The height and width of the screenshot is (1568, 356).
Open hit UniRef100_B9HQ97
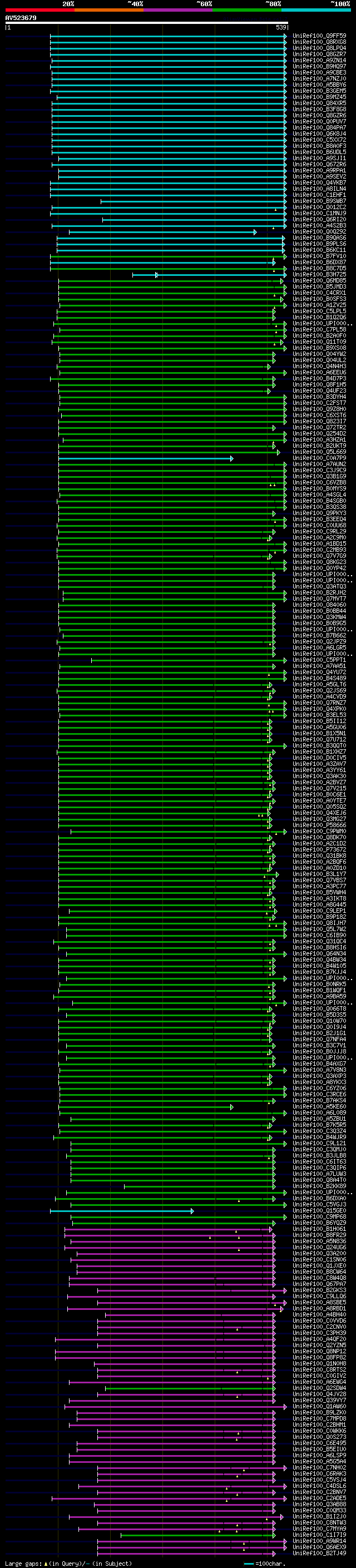pos(319,66)
